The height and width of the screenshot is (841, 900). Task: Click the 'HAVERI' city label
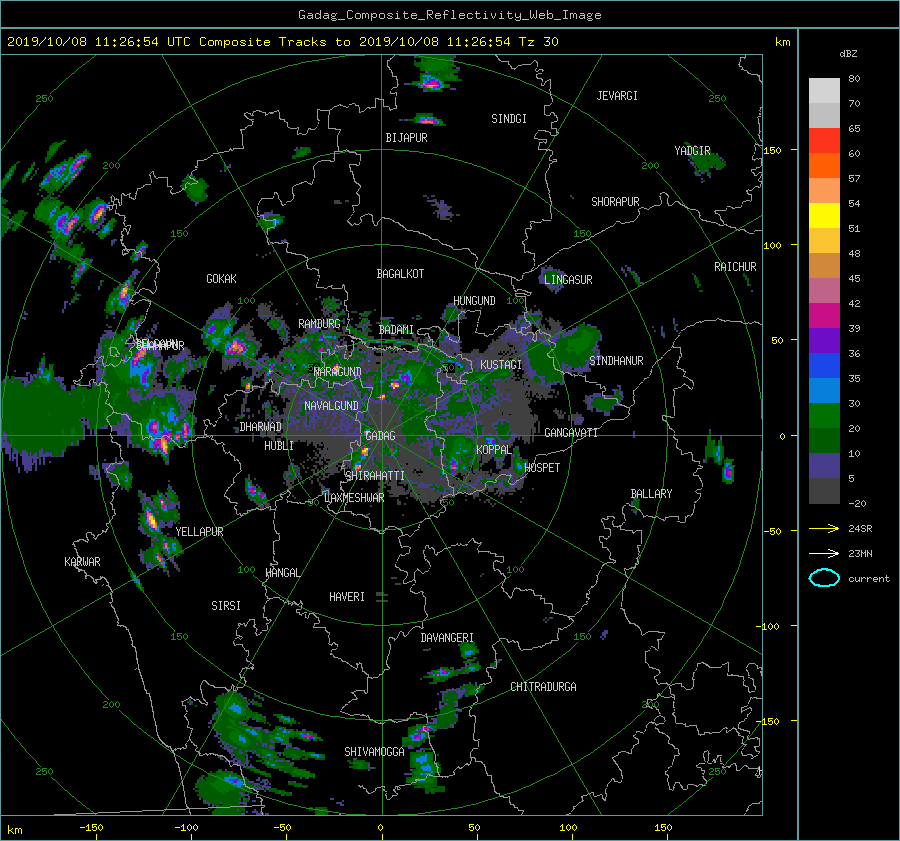[347, 597]
